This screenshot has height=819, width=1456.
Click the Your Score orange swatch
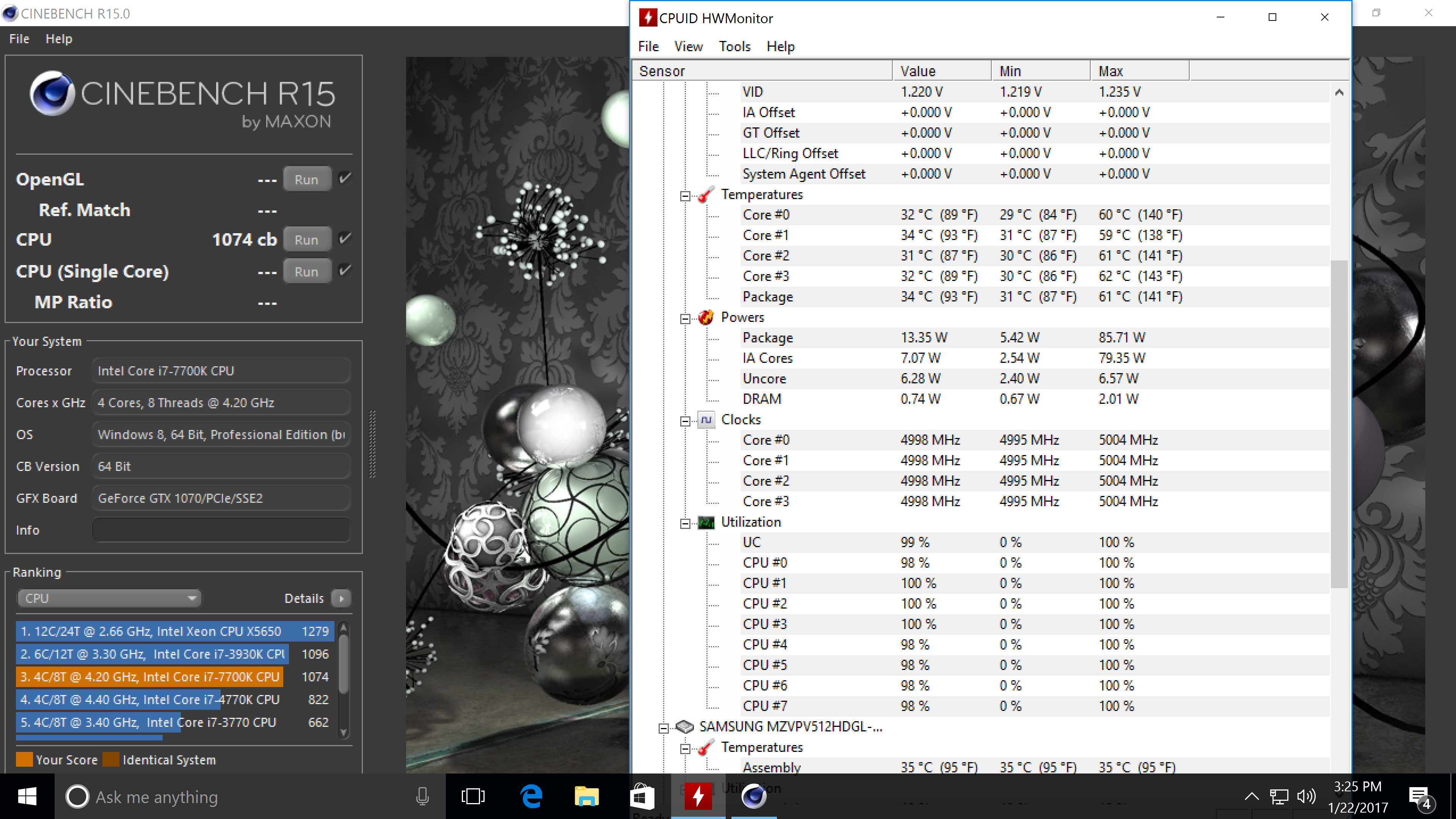pyautogui.click(x=24, y=759)
